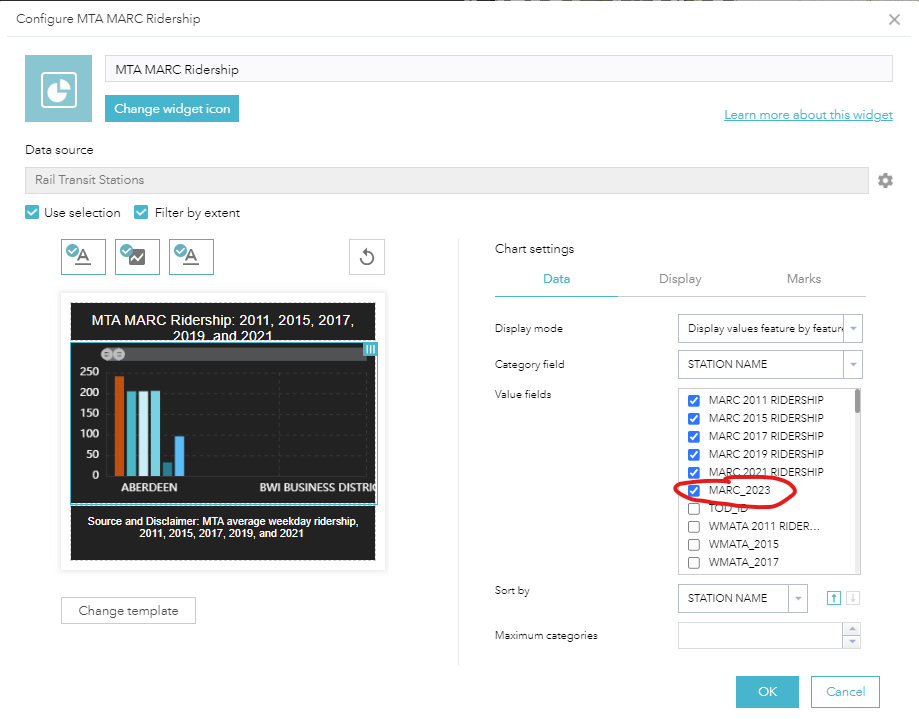The height and width of the screenshot is (719, 919).
Task: Switch to the Marks tab
Action: [804, 279]
